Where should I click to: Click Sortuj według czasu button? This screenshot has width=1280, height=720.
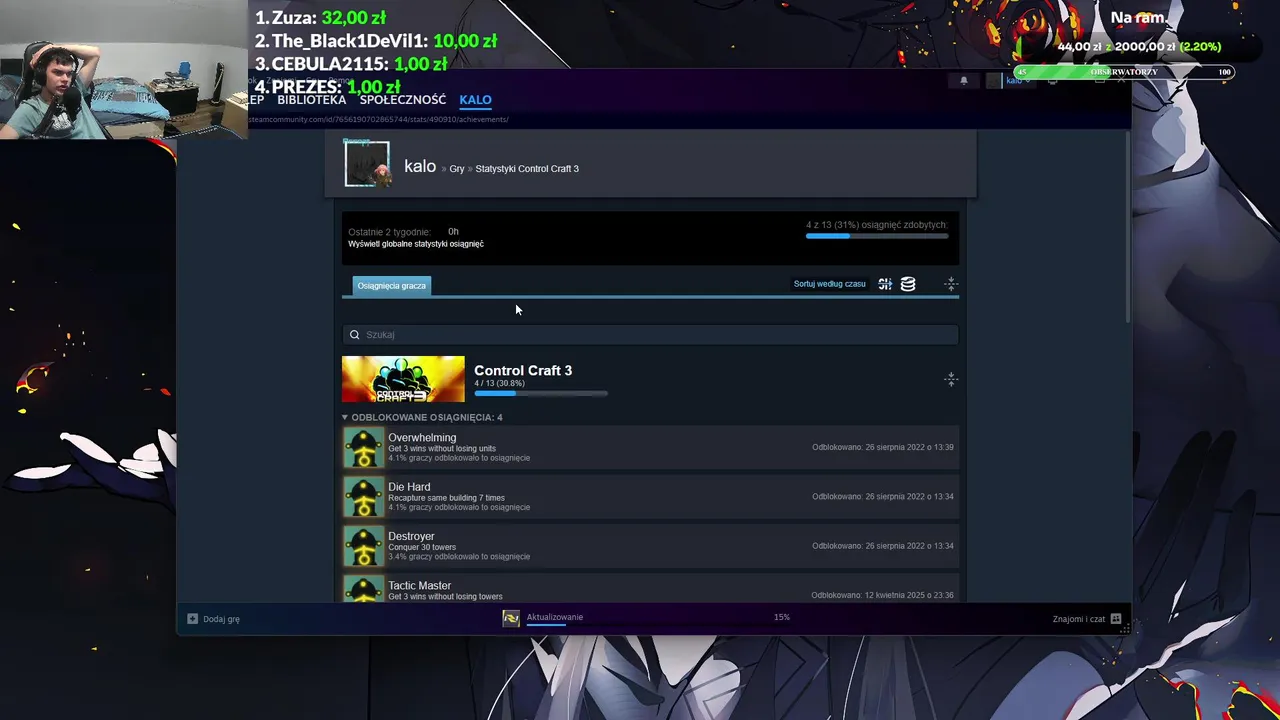830,284
